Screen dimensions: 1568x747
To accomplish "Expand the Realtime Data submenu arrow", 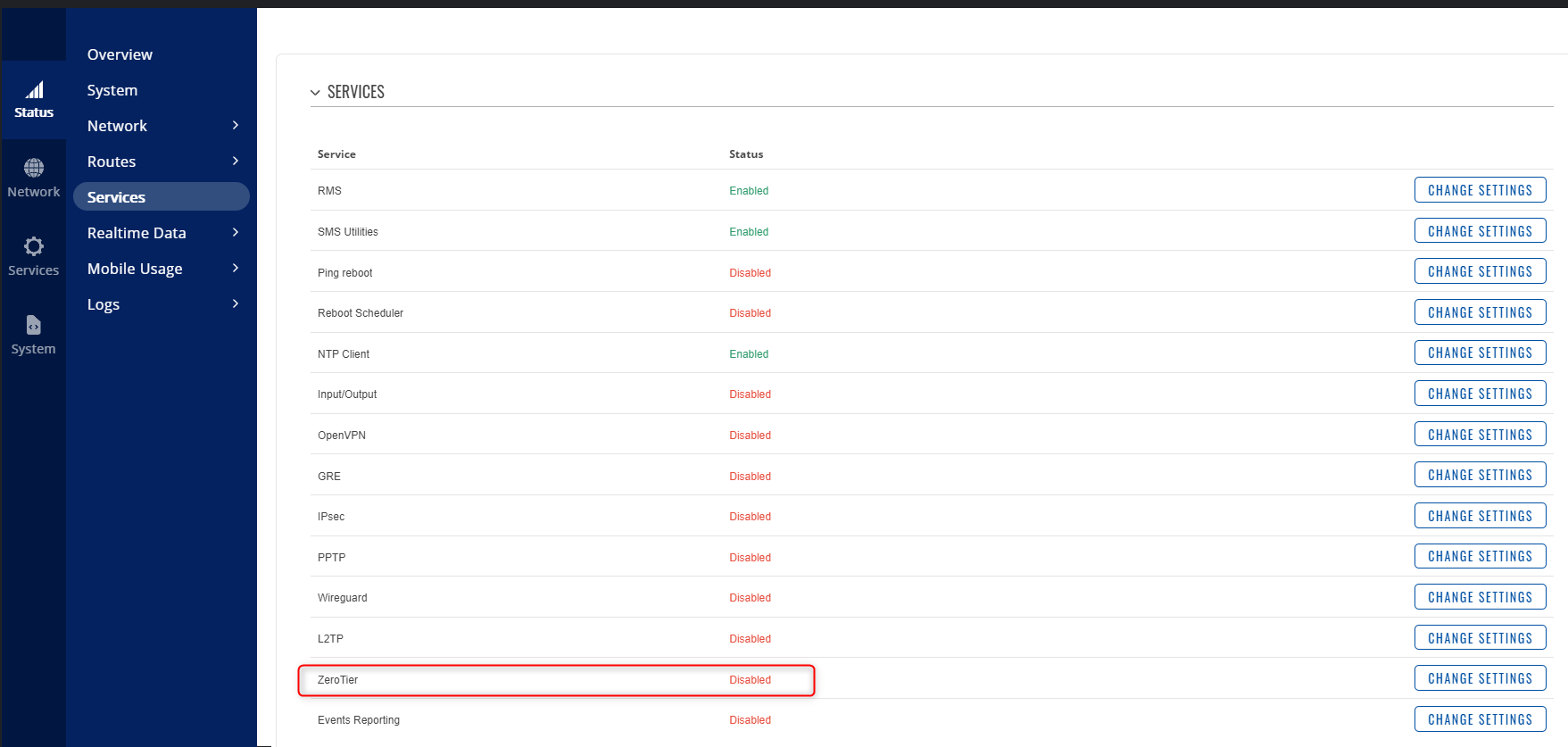I will tap(236, 233).
